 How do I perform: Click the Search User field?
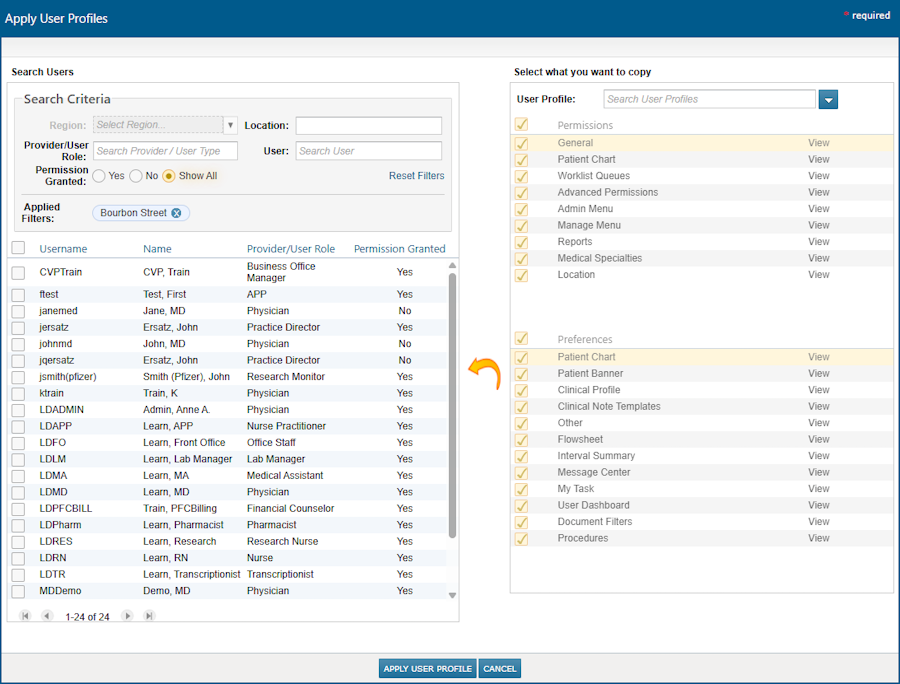point(368,151)
